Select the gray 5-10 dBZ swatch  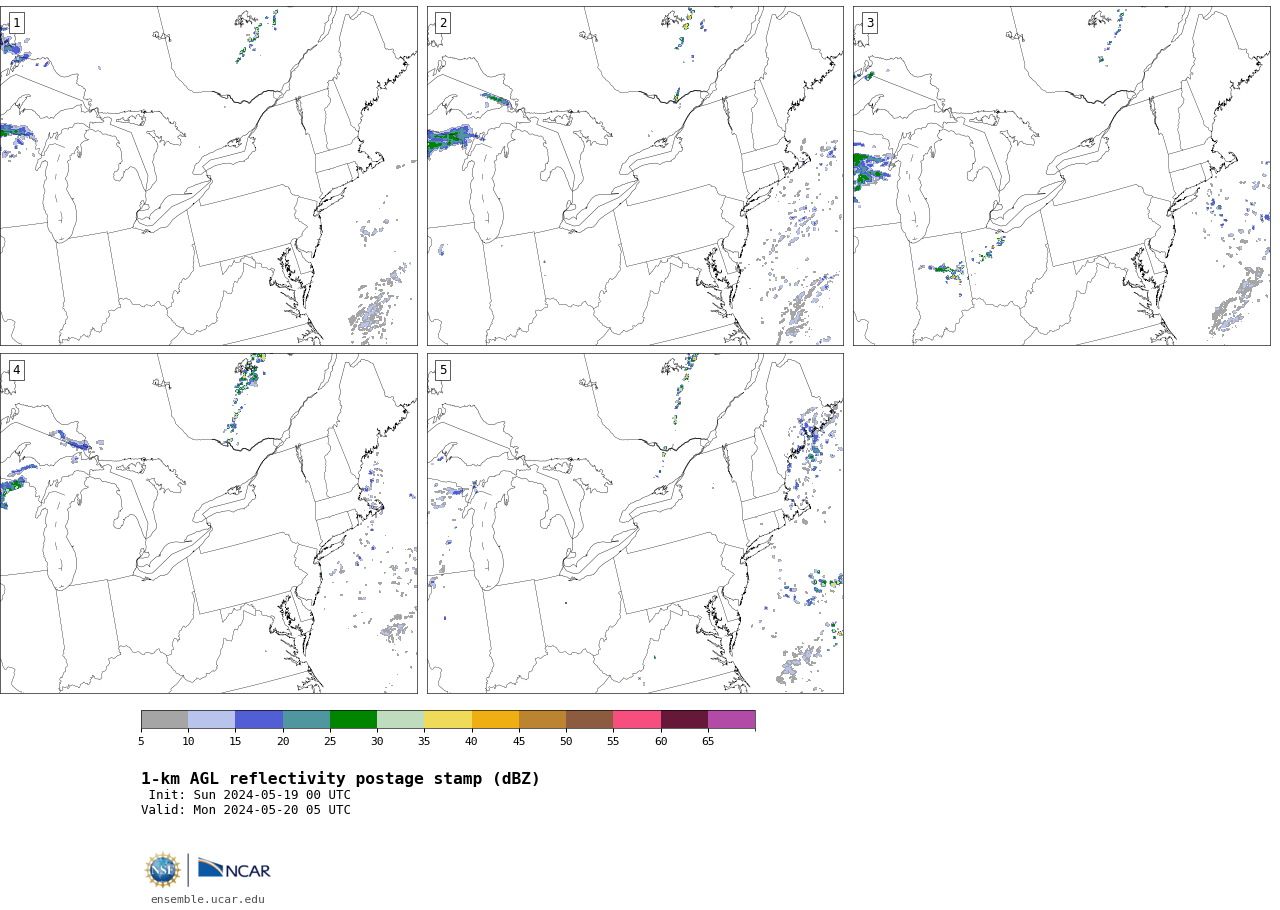point(164,720)
